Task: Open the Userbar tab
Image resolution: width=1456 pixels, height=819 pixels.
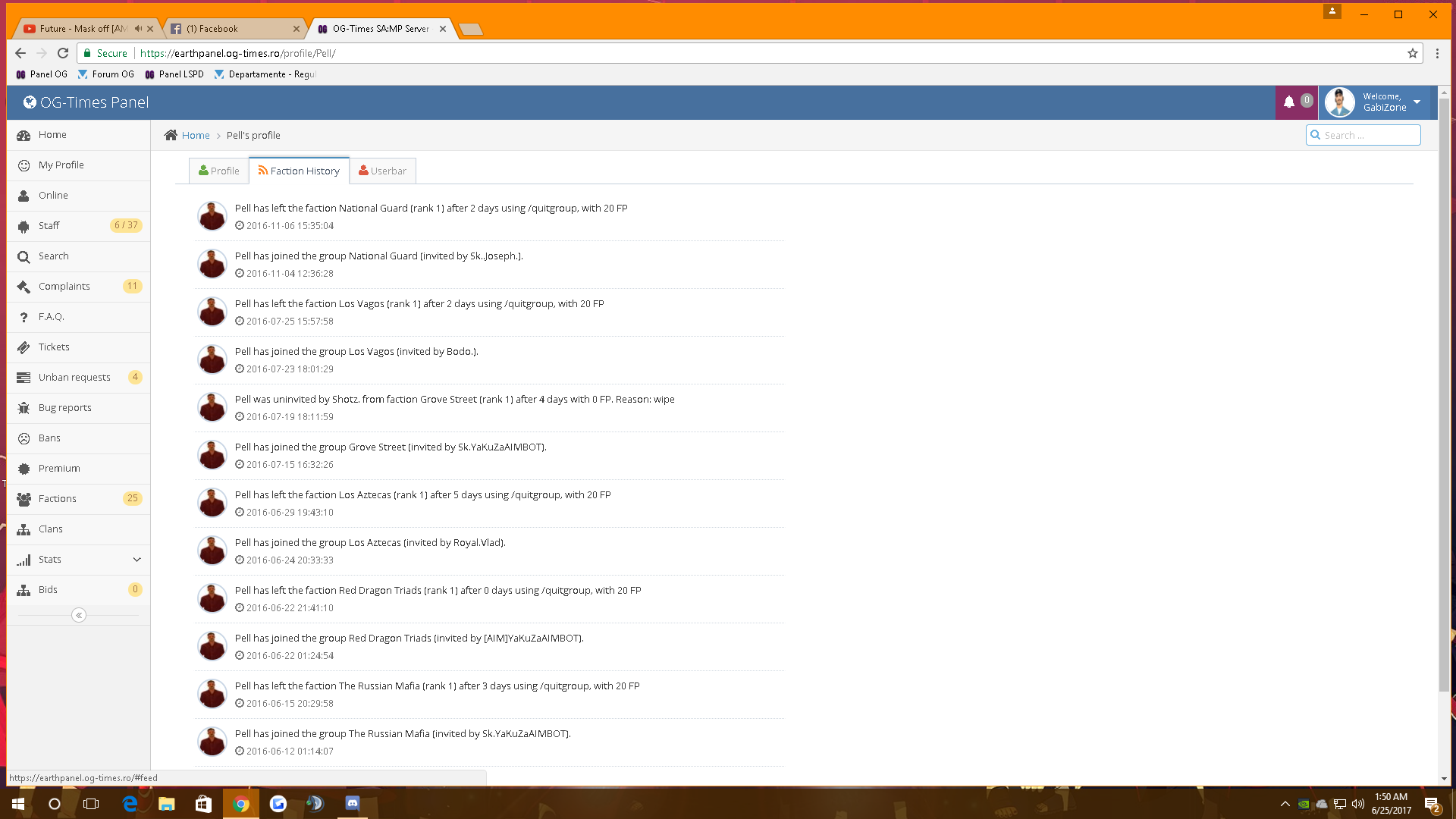Action: 382,171
